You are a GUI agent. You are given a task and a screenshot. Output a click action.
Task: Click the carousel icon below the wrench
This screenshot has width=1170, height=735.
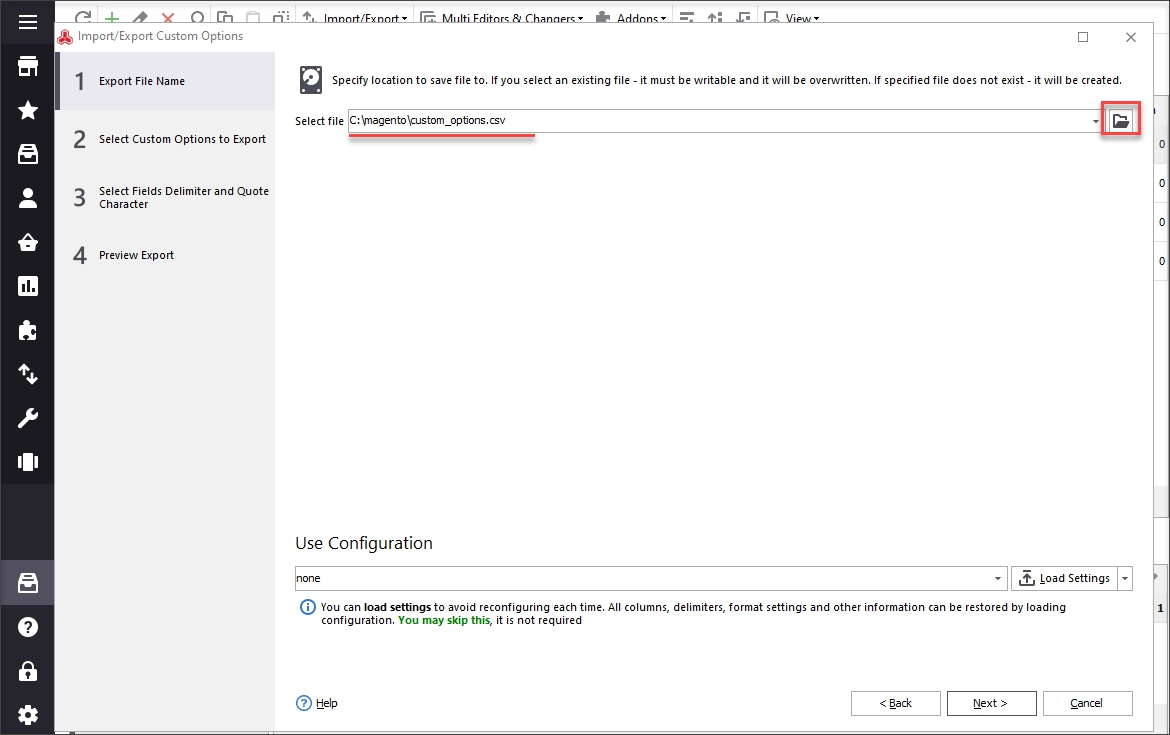point(28,462)
